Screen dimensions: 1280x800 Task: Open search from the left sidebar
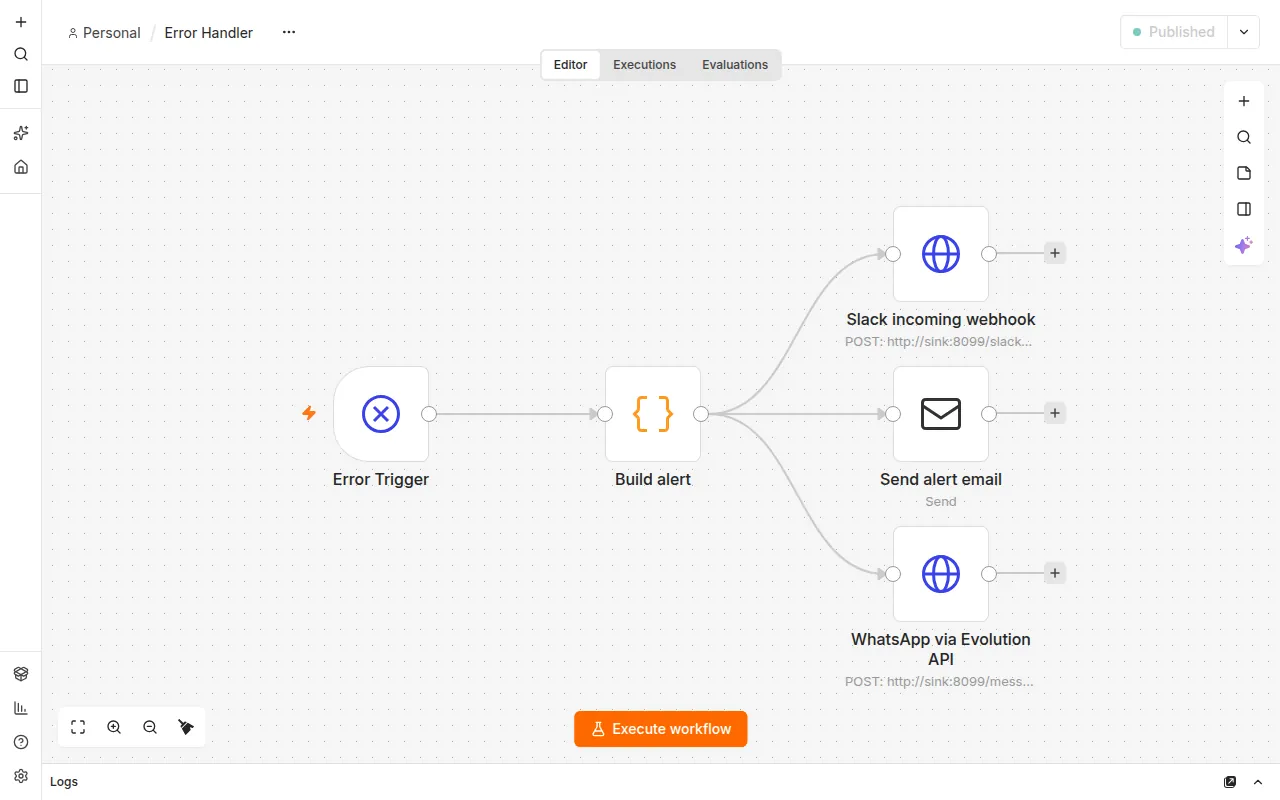(21, 54)
